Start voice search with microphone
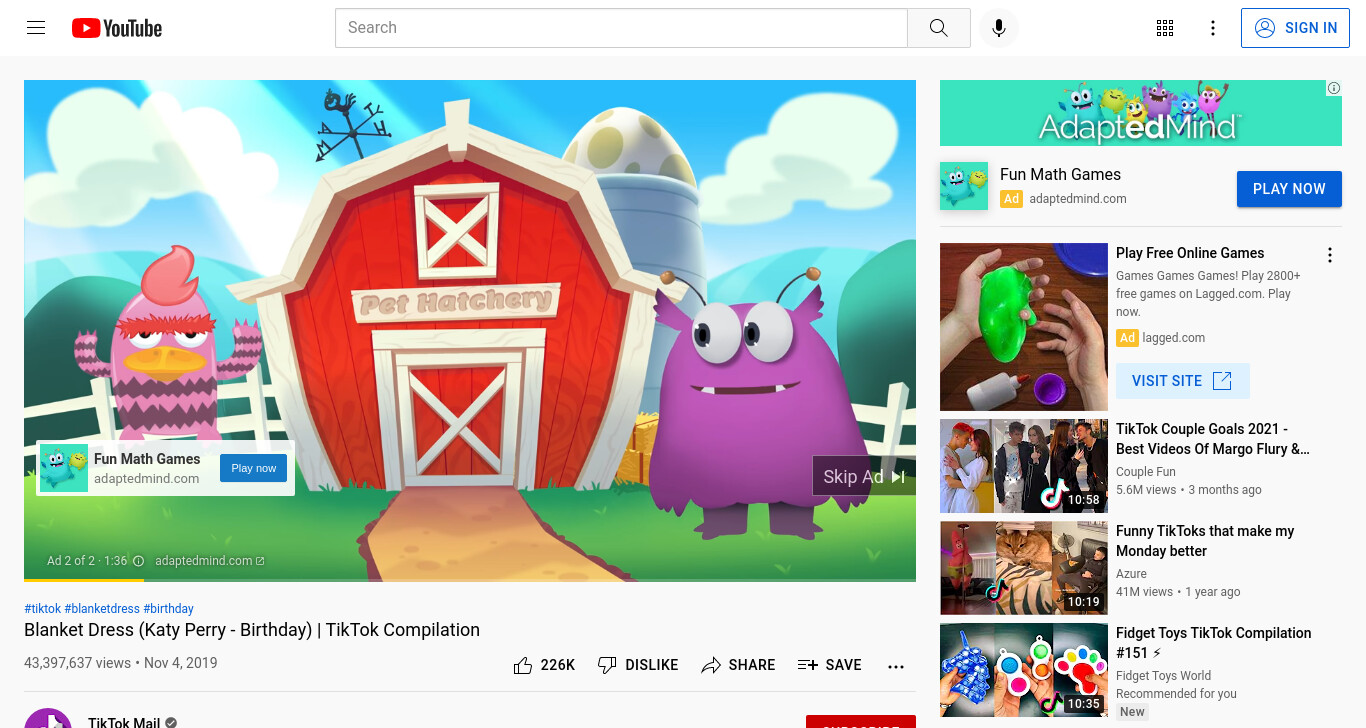This screenshot has height=728, width=1366. coord(998,28)
